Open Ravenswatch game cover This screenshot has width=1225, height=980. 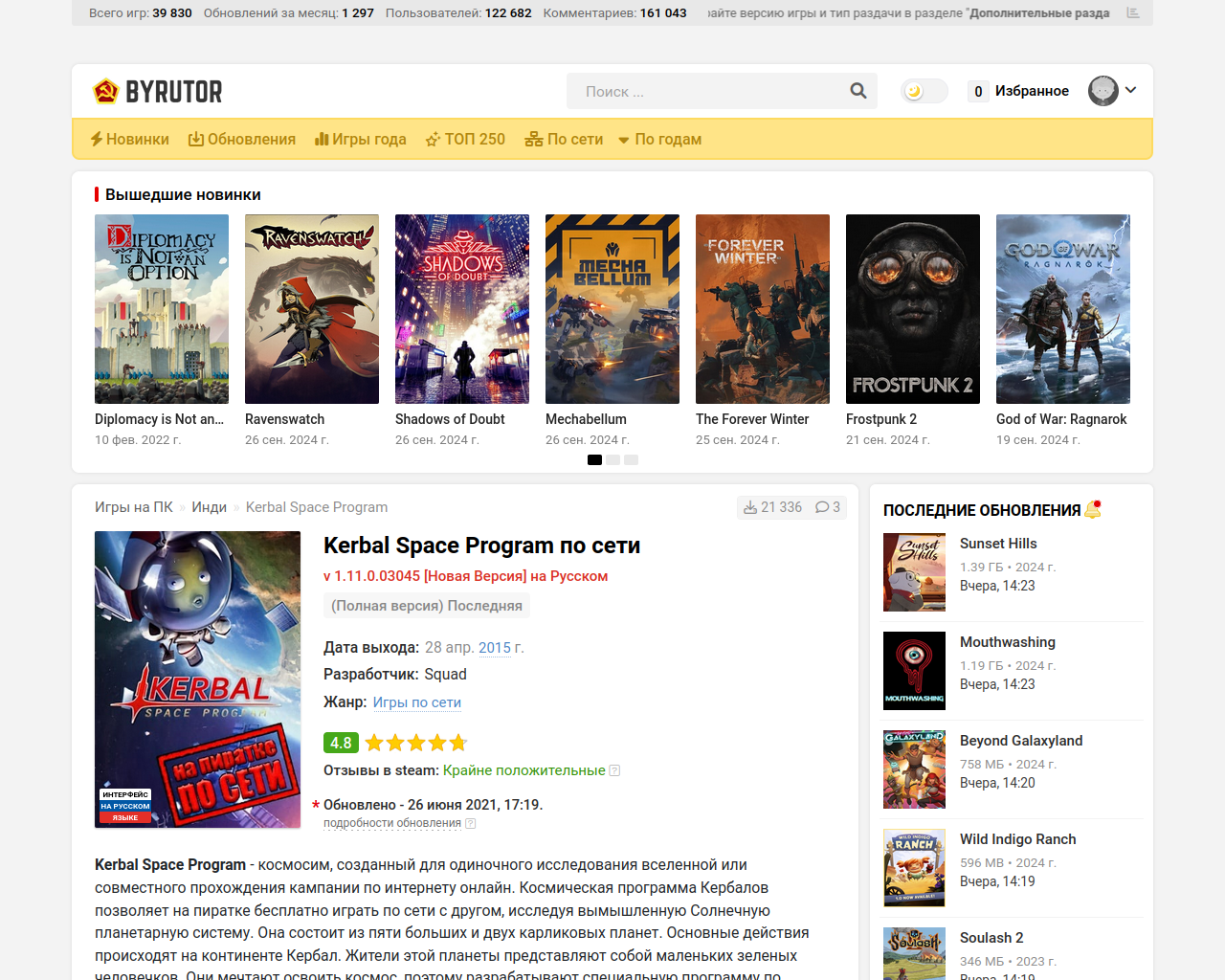(312, 309)
